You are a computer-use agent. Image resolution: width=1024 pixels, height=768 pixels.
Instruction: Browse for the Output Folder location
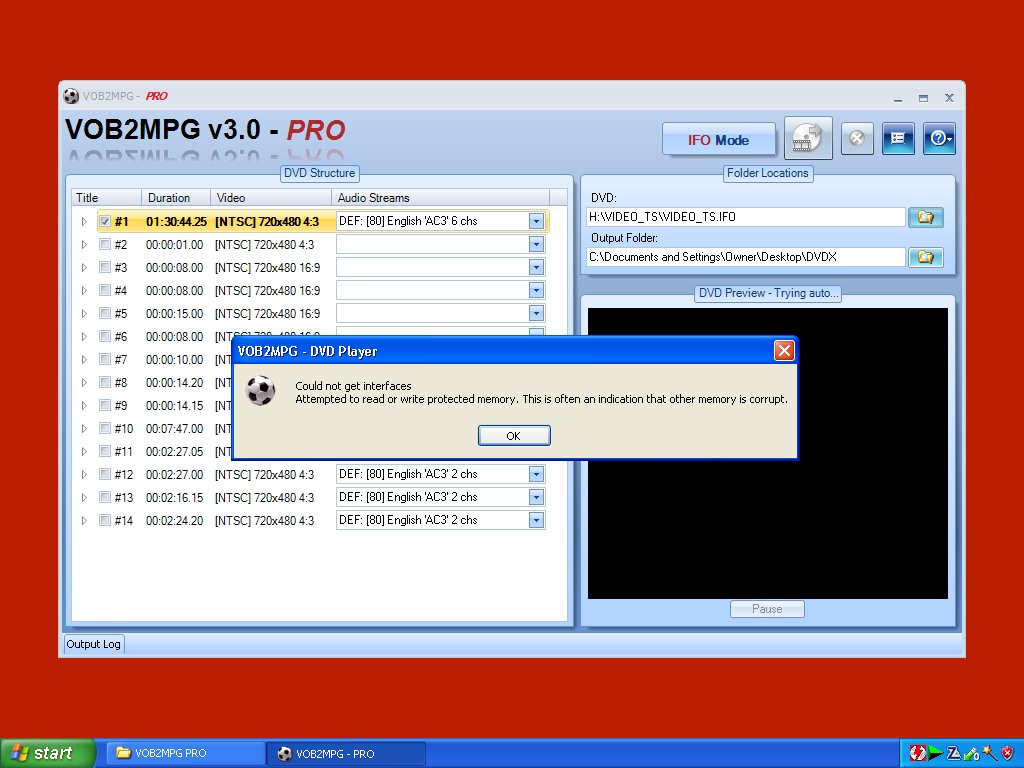925,257
